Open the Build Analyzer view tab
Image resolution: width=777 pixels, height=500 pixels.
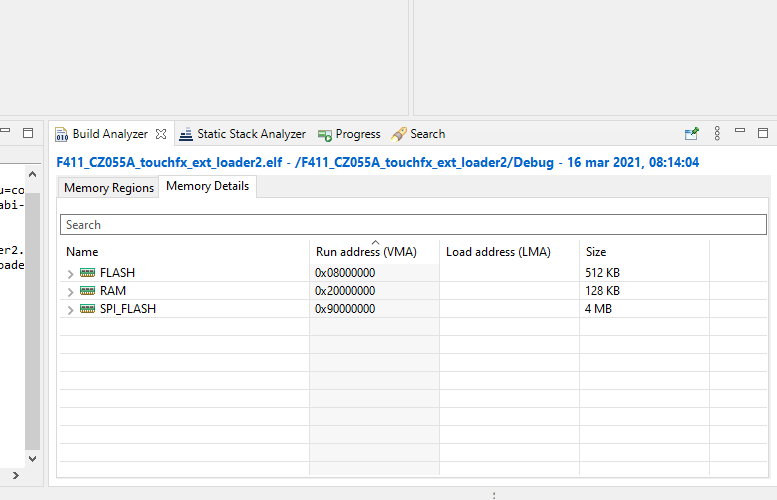click(110, 134)
